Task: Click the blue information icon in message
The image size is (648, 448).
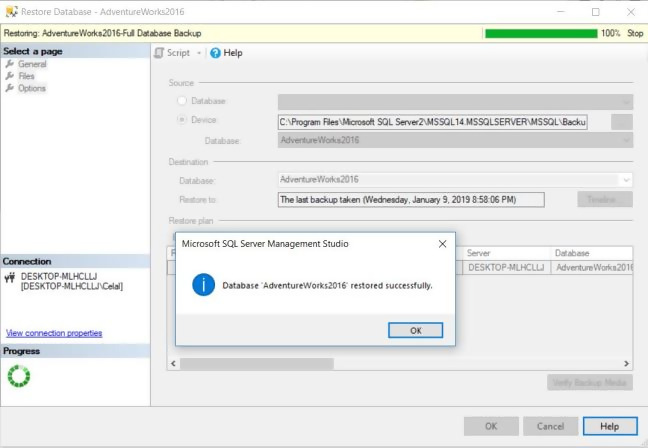Action: tap(203, 285)
